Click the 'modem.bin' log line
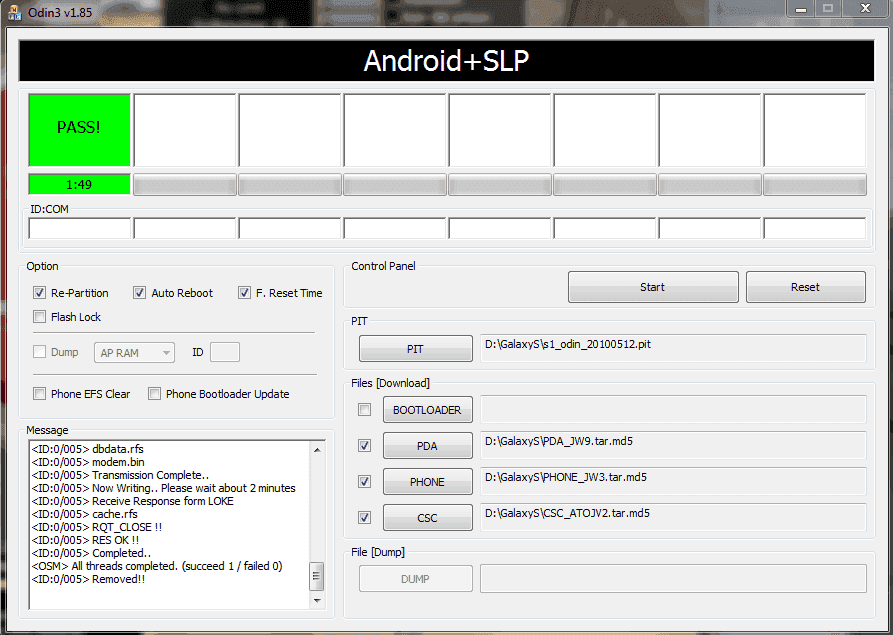The height and width of the screenshot is (635, 893). point(88,462)
